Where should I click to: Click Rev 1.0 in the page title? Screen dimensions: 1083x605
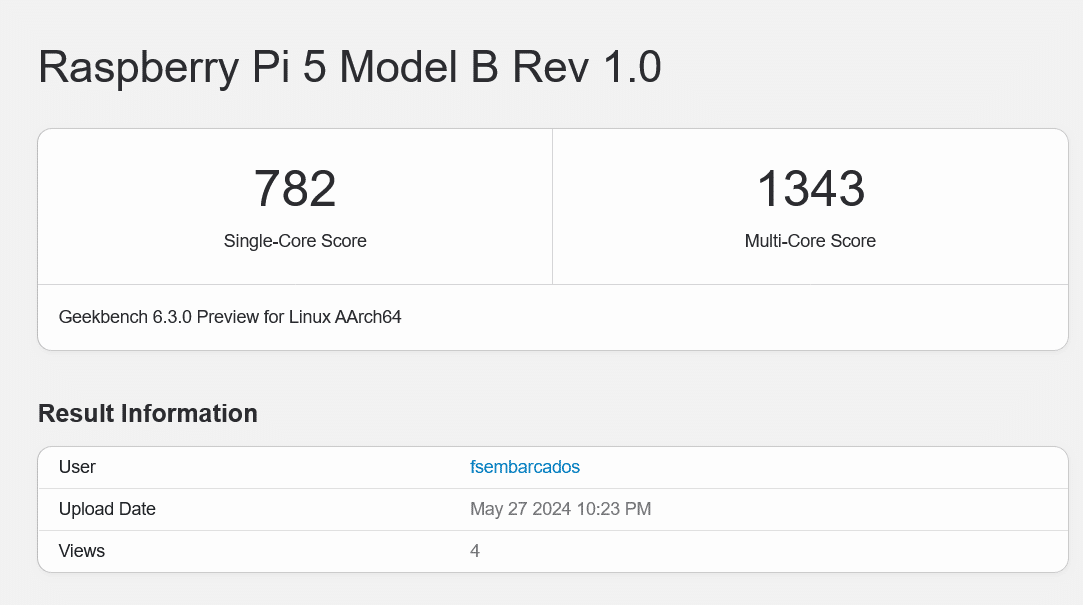(587, 68)
